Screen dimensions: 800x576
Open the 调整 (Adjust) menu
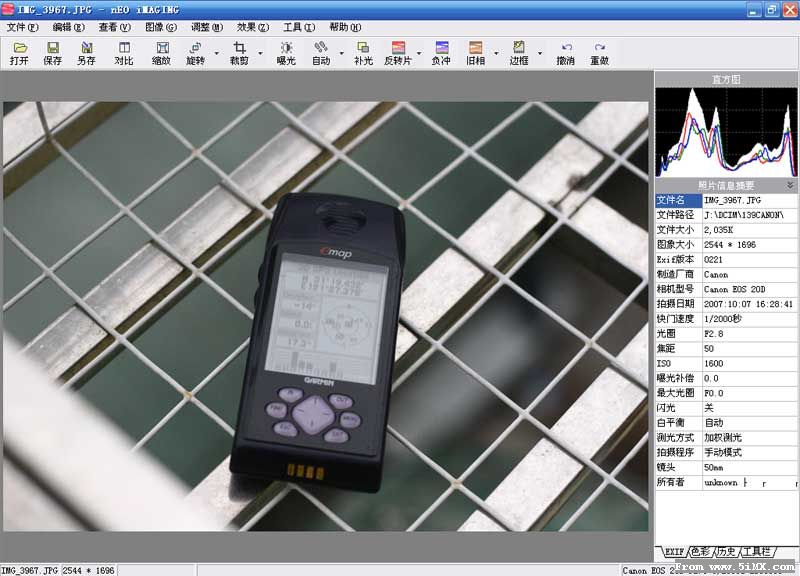click(208, 27)
